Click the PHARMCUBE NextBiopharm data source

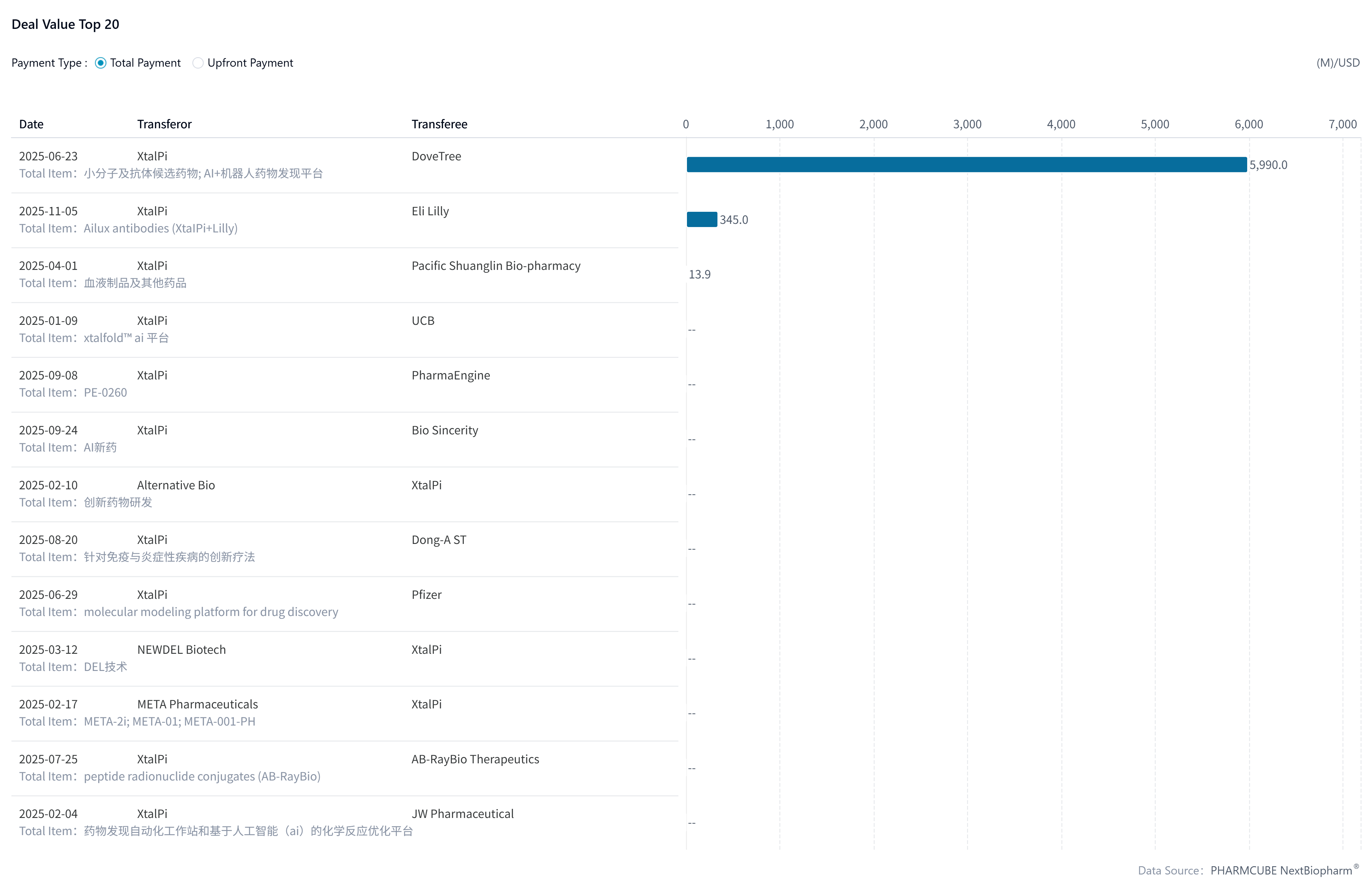(x=1281, y=870)
